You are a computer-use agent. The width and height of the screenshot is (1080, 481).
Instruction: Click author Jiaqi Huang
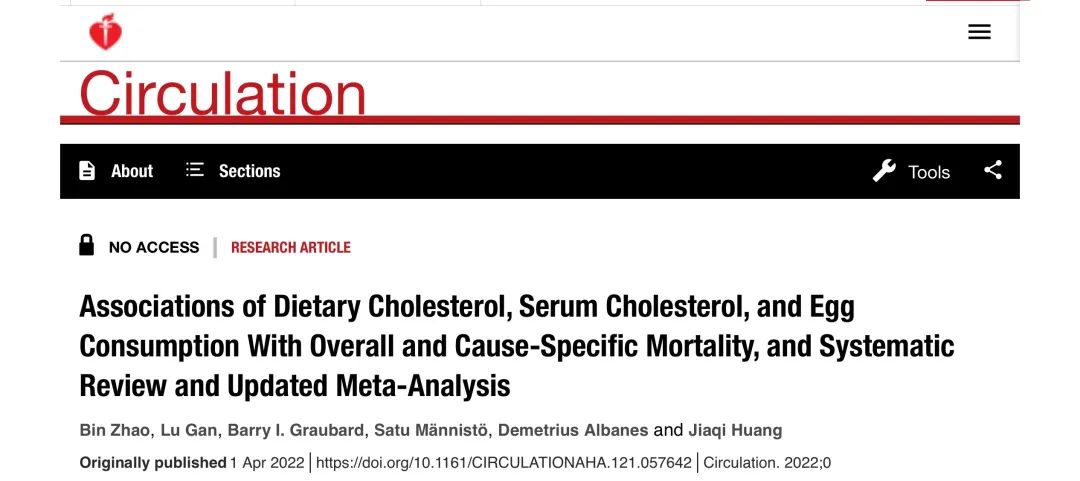click(x=735, y=431)
